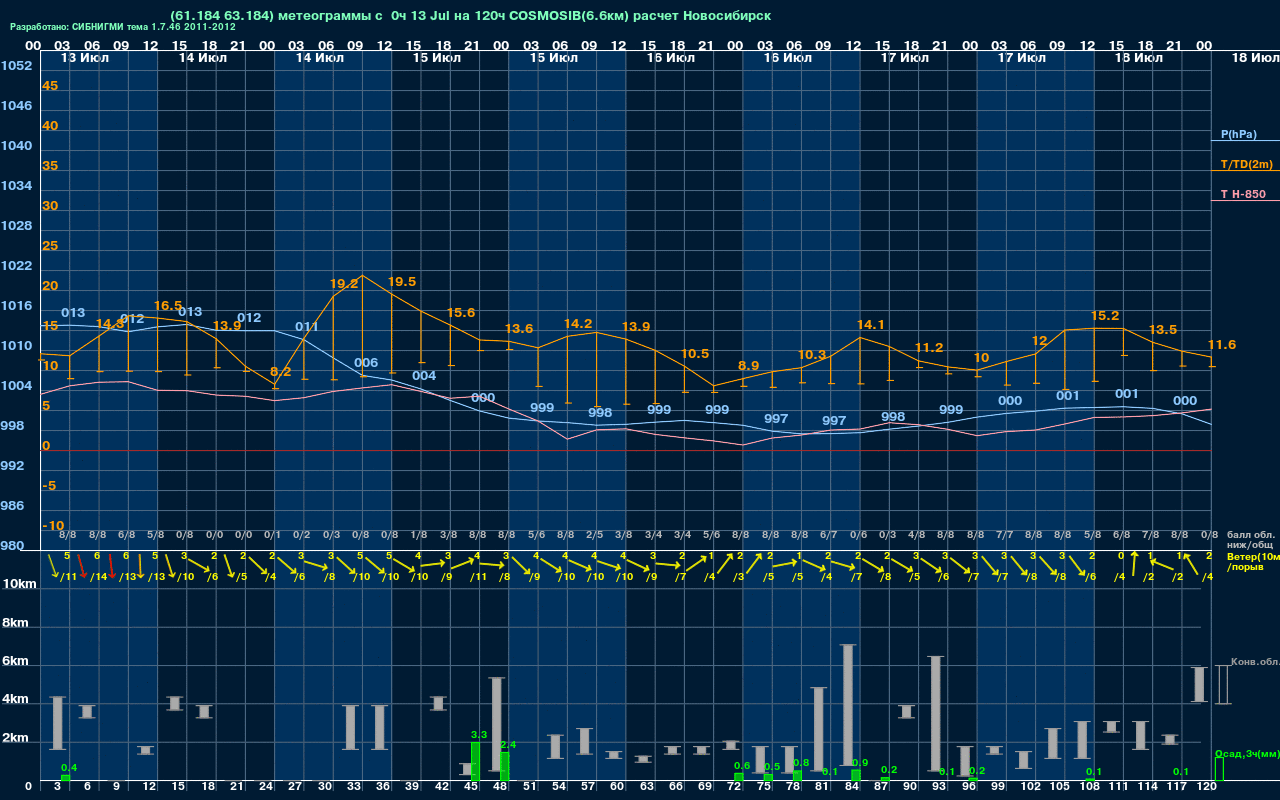Click the 4km altitude axis label

click(14, 700)
